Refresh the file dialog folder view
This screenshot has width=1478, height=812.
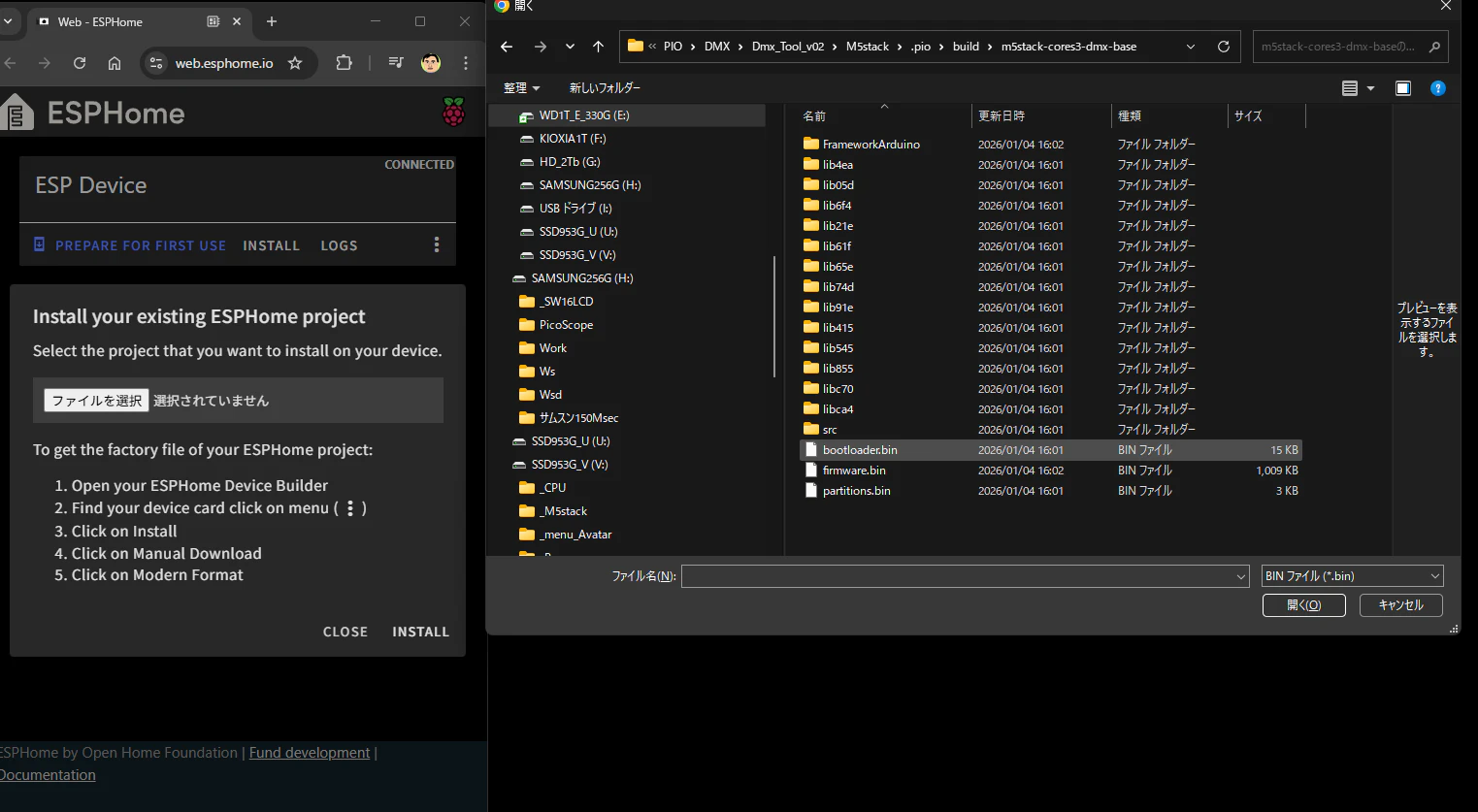point(1223,47)
